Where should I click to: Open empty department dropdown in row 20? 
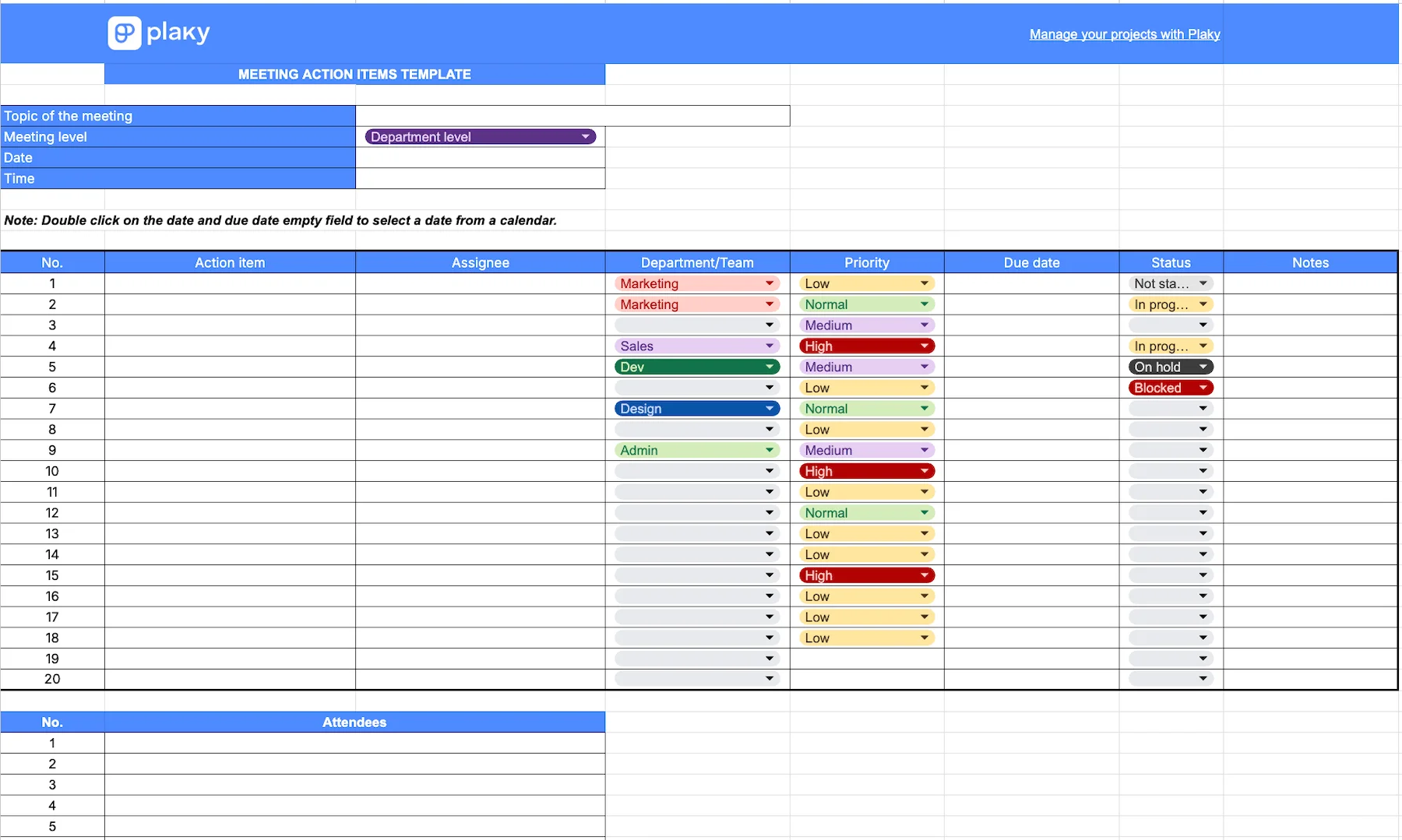(697, 679)
